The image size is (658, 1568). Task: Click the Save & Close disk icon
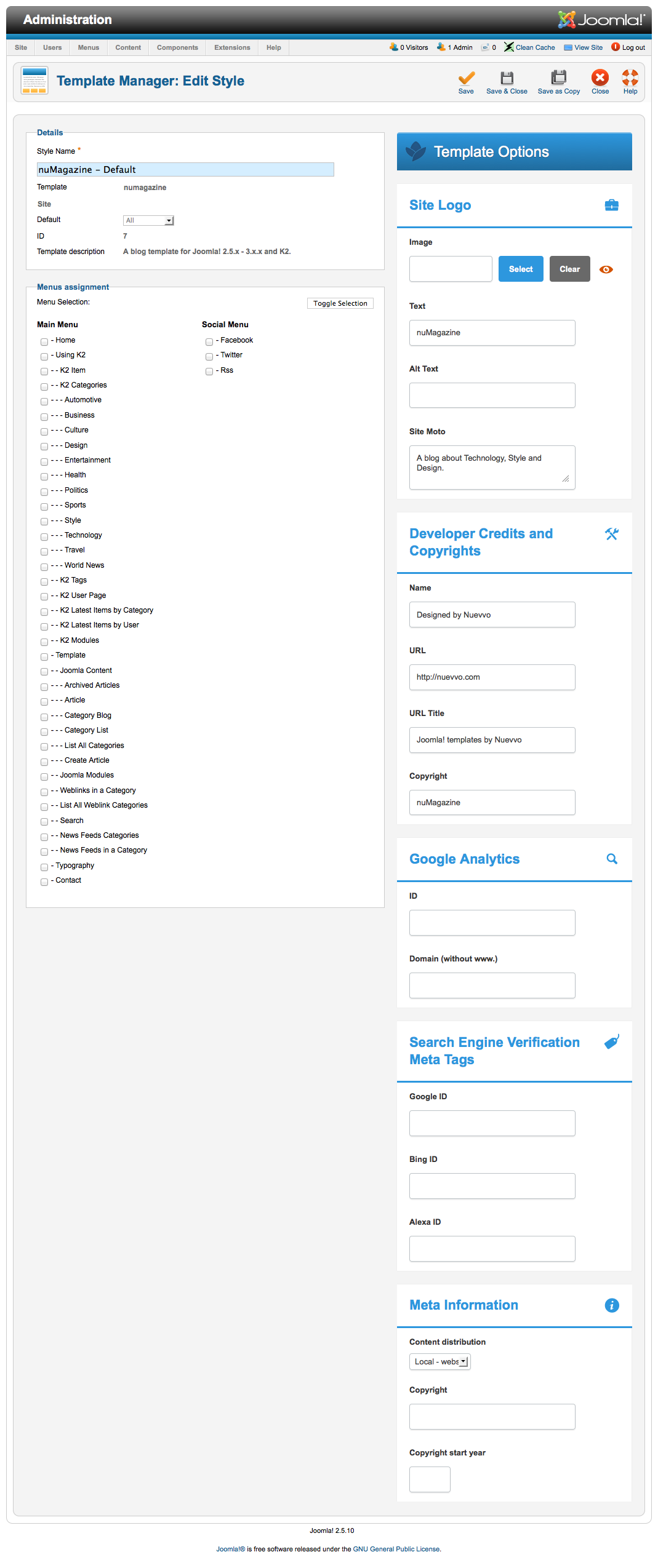[x=507, y=78]
